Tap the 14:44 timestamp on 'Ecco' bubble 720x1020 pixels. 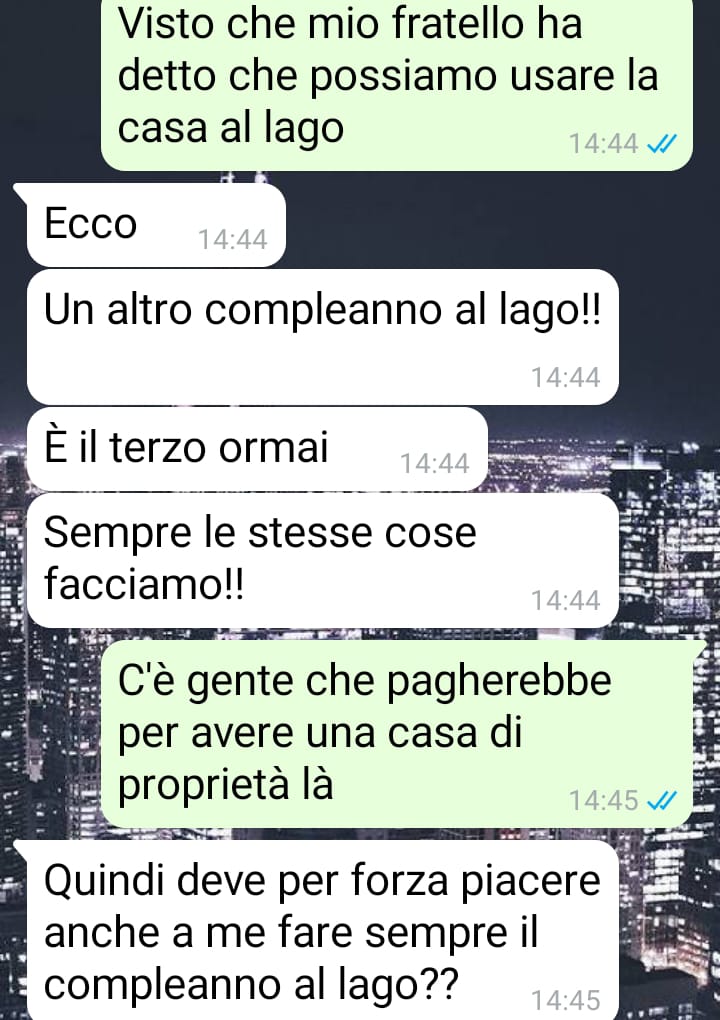(x=232, y=240)
